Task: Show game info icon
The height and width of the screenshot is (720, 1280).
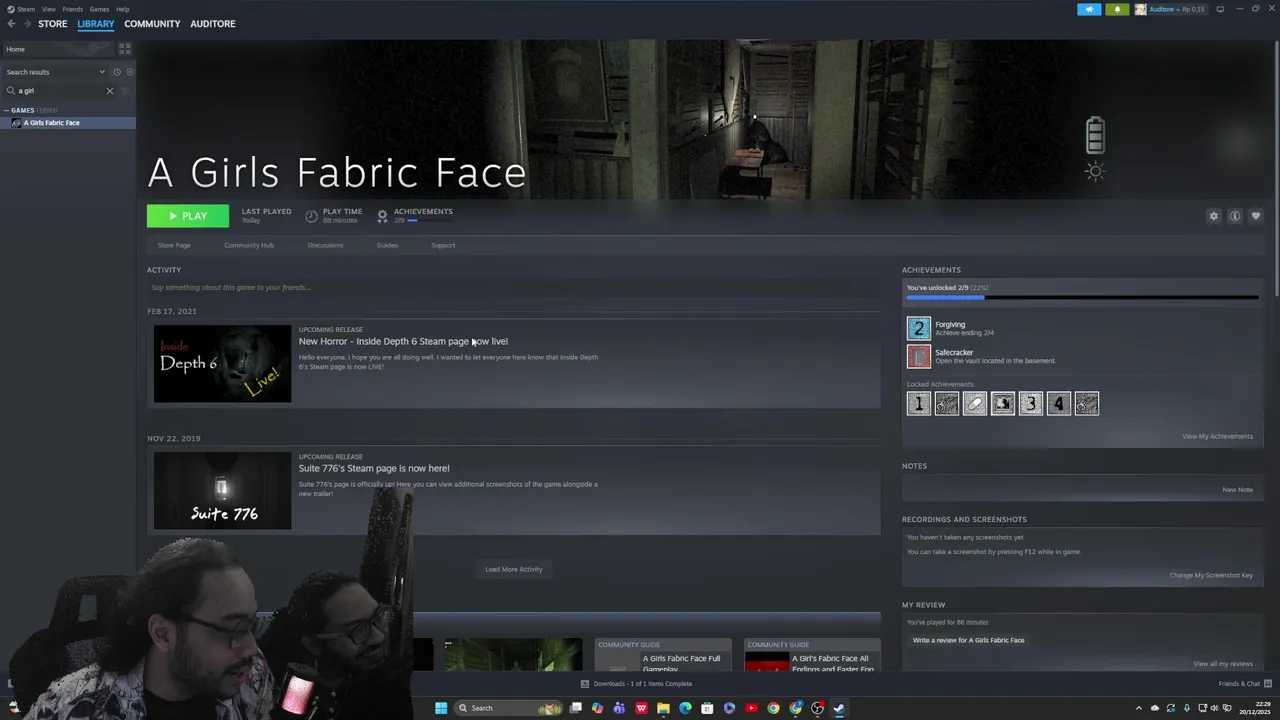Action: tap(1235, 216)
